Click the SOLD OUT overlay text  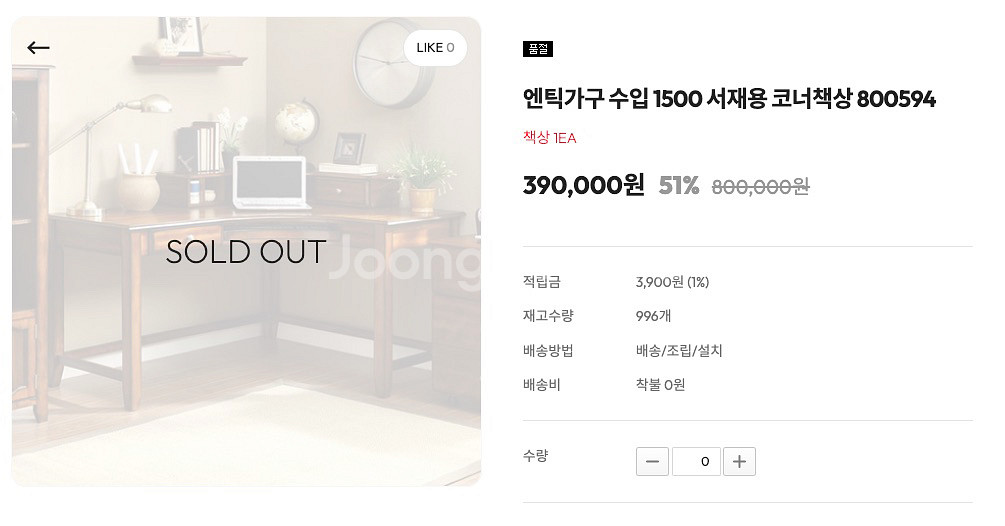click(246, 252)
